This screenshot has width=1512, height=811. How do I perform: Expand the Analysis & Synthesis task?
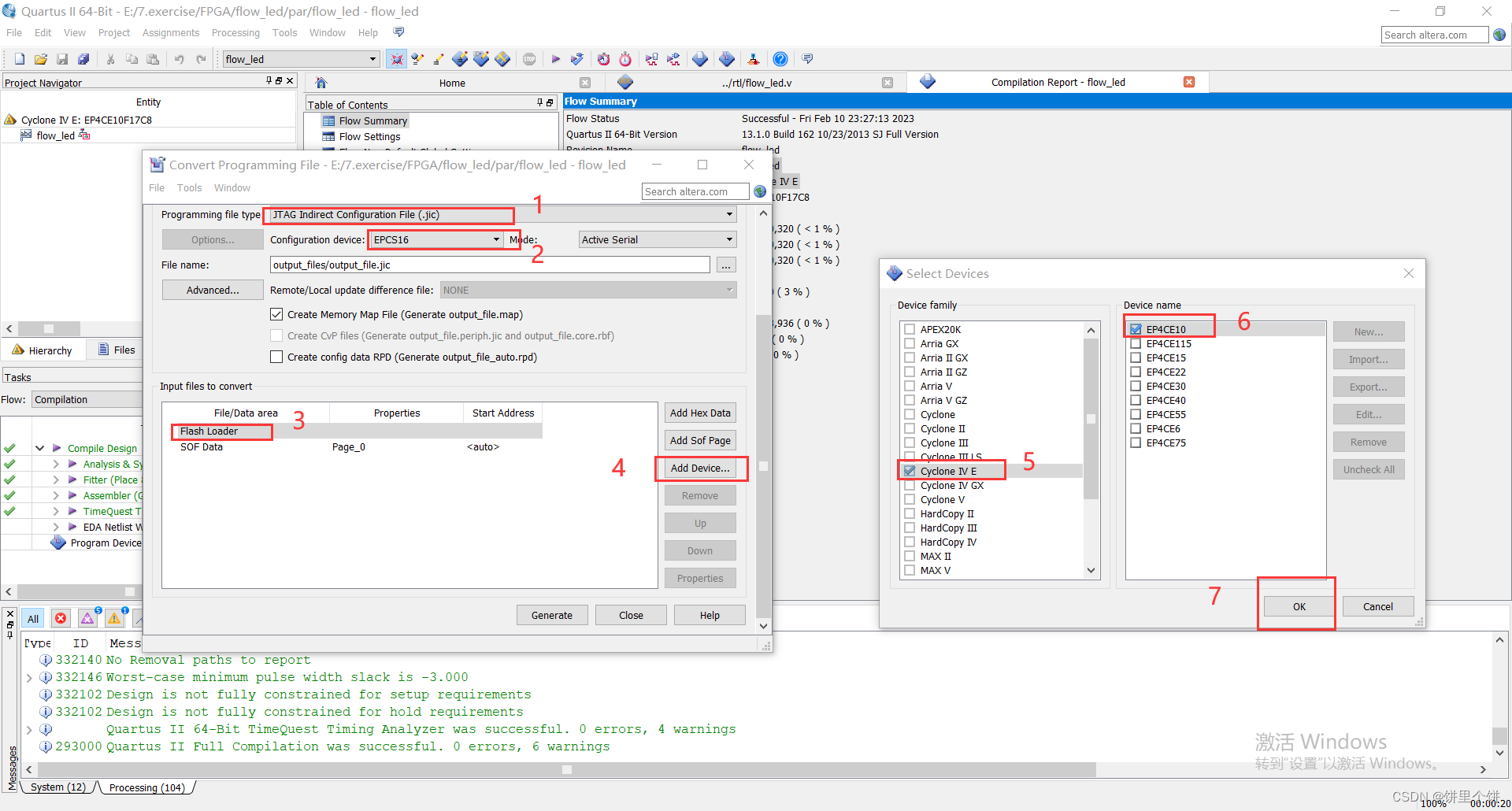click(56, 464)
